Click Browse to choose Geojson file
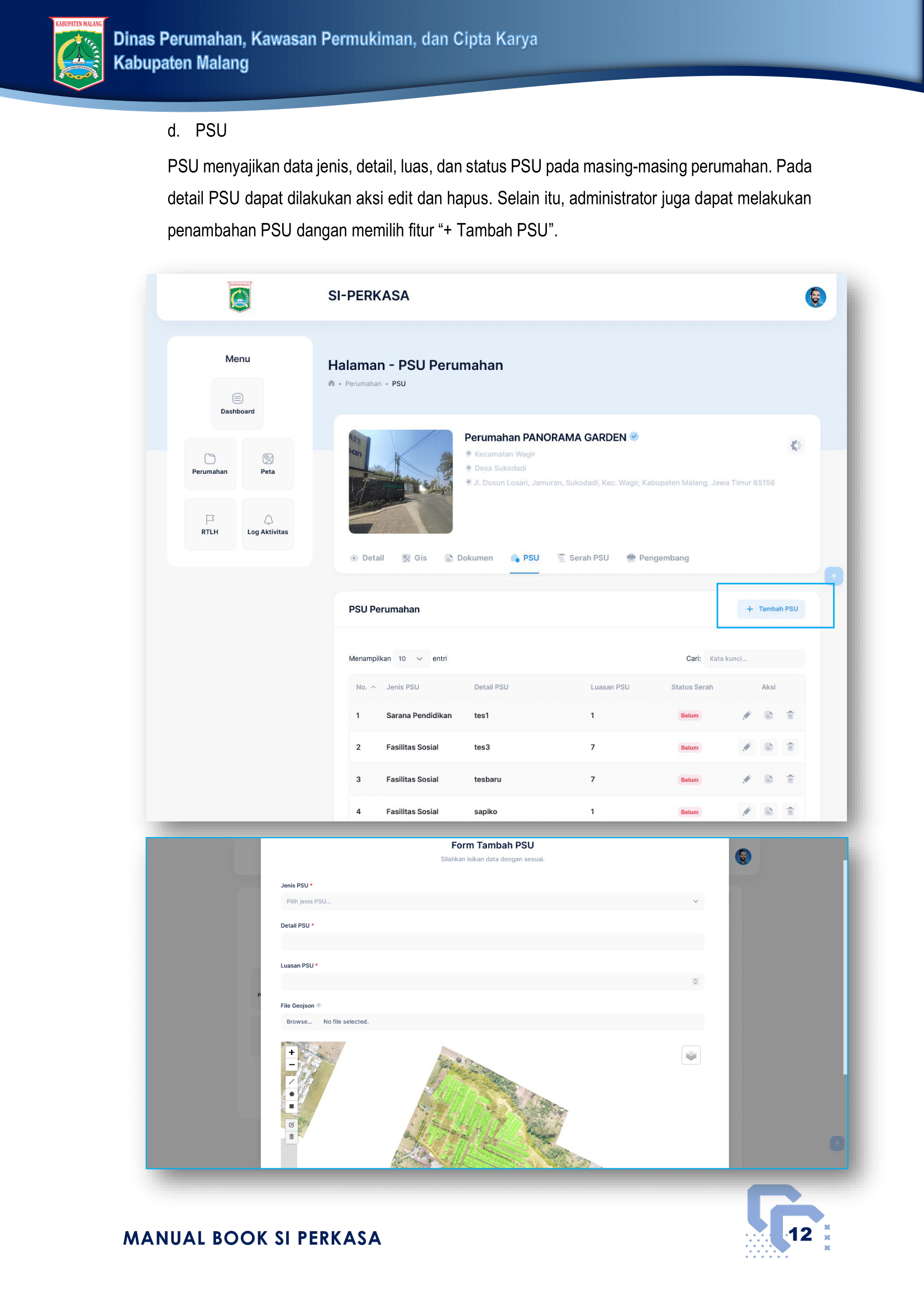The image size is (924, 1307). [299, 1021]
